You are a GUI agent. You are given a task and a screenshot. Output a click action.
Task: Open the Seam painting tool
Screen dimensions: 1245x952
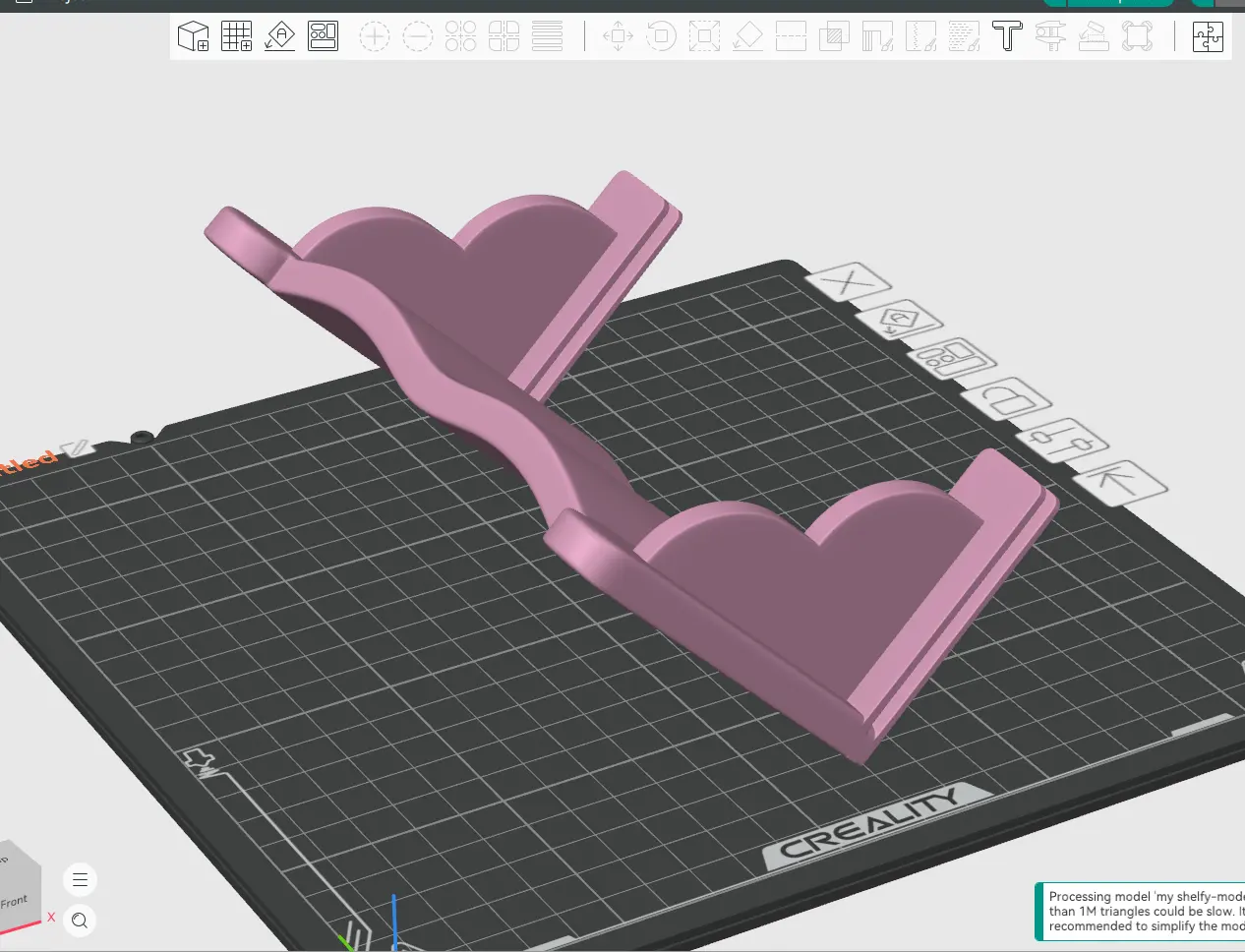(x=920, y=37)
